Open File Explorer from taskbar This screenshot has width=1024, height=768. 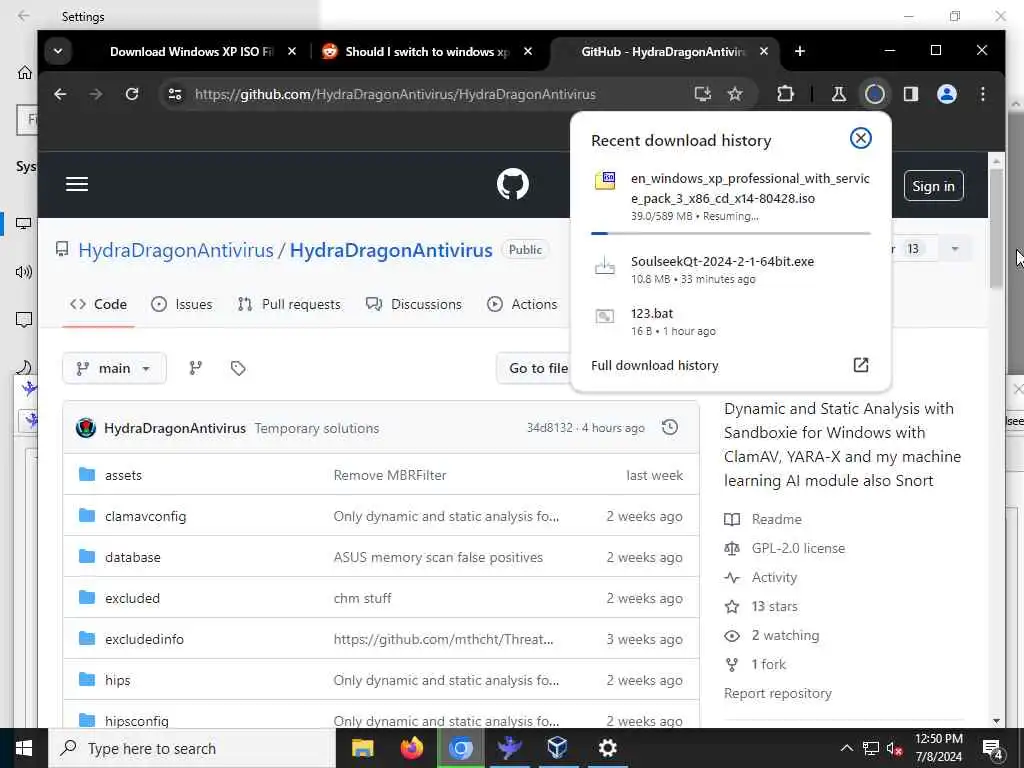(362, 748)
